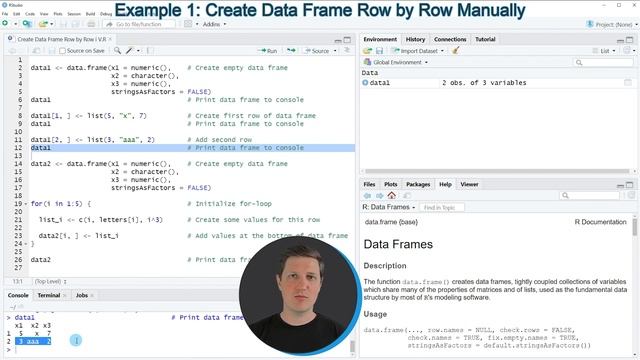Click the create project icon
Viewport: 640px width, 360px height.
(x=27, y=24)
